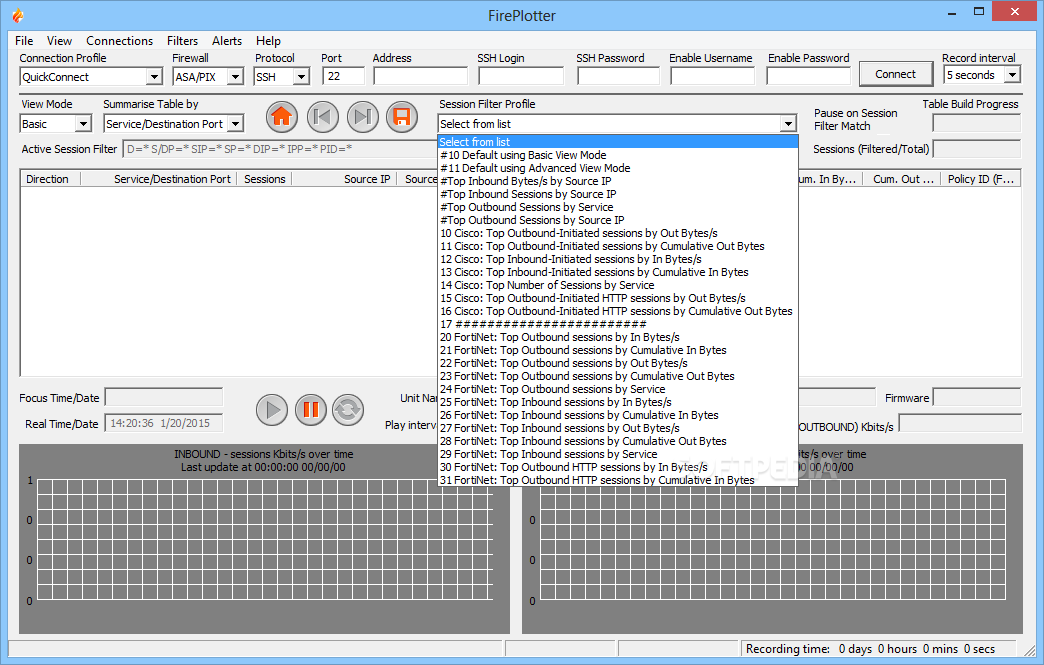Image resolution: width=1044 pixels, height=665 pixels.
Task: Click the circular Refresh replay icon
Action: 348,409
